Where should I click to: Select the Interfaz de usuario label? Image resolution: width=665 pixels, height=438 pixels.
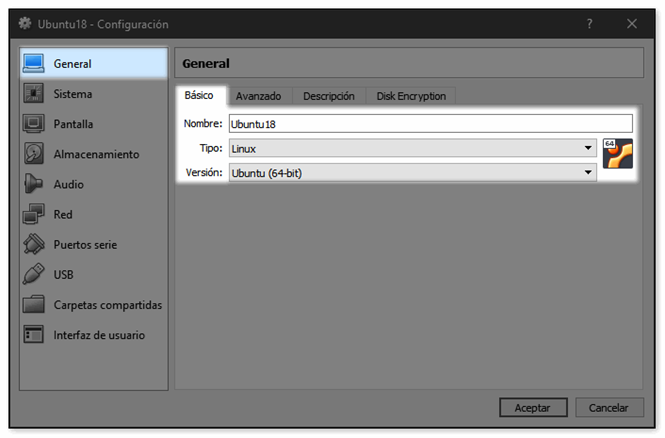[99, 335]
